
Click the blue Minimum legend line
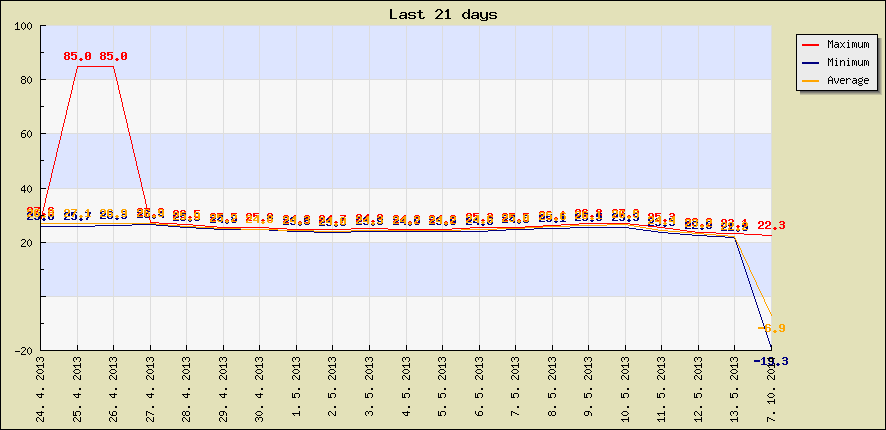810,62
